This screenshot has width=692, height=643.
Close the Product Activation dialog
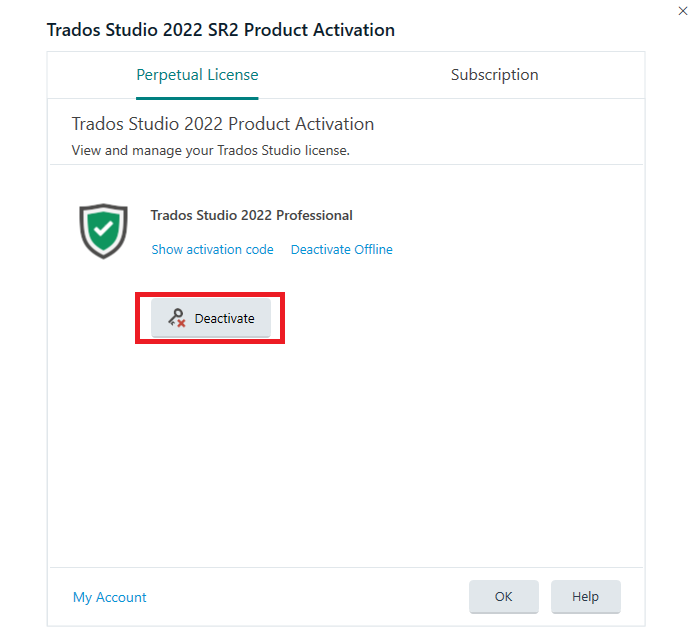682,11
